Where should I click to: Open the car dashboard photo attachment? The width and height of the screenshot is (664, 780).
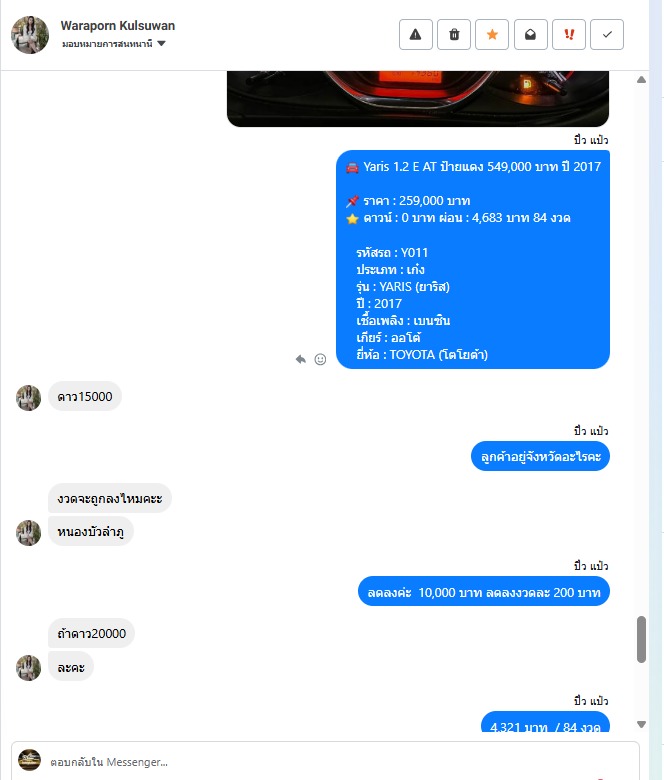point(418,98)
